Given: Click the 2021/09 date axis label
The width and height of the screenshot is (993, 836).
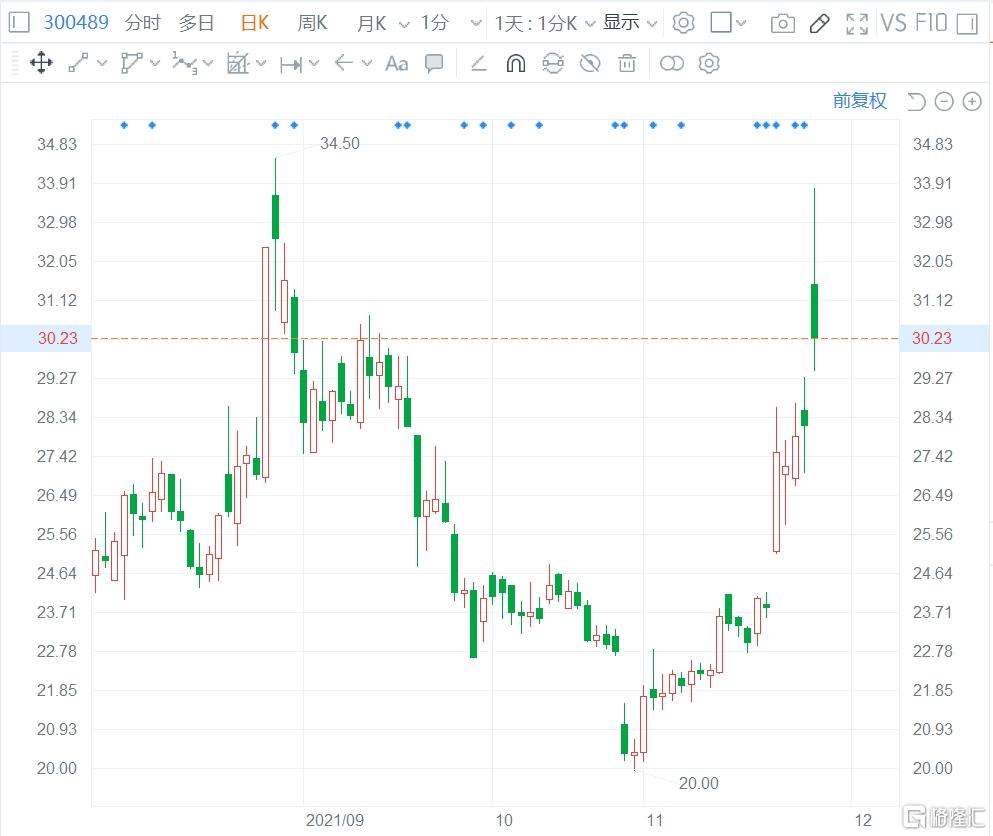Looking at the screenshot, I should click(334, 820).
